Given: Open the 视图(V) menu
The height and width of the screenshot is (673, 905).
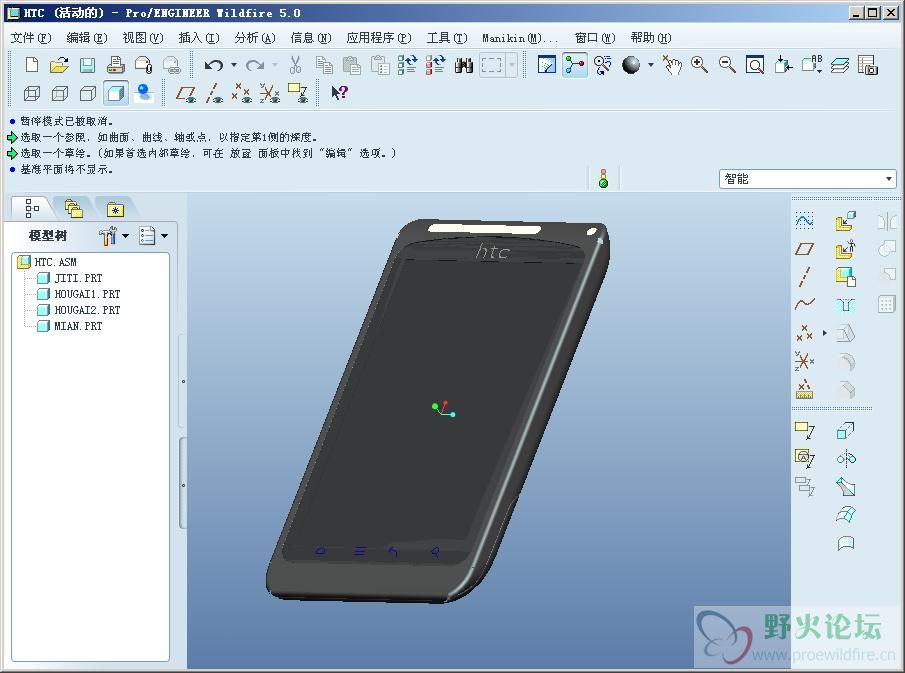Looking at the screenshot, I should coord(143,38).
